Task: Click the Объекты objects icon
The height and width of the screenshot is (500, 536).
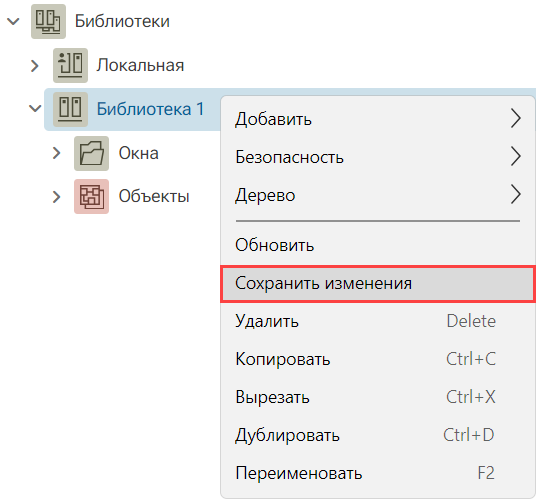Action: (x=92, y=197)
